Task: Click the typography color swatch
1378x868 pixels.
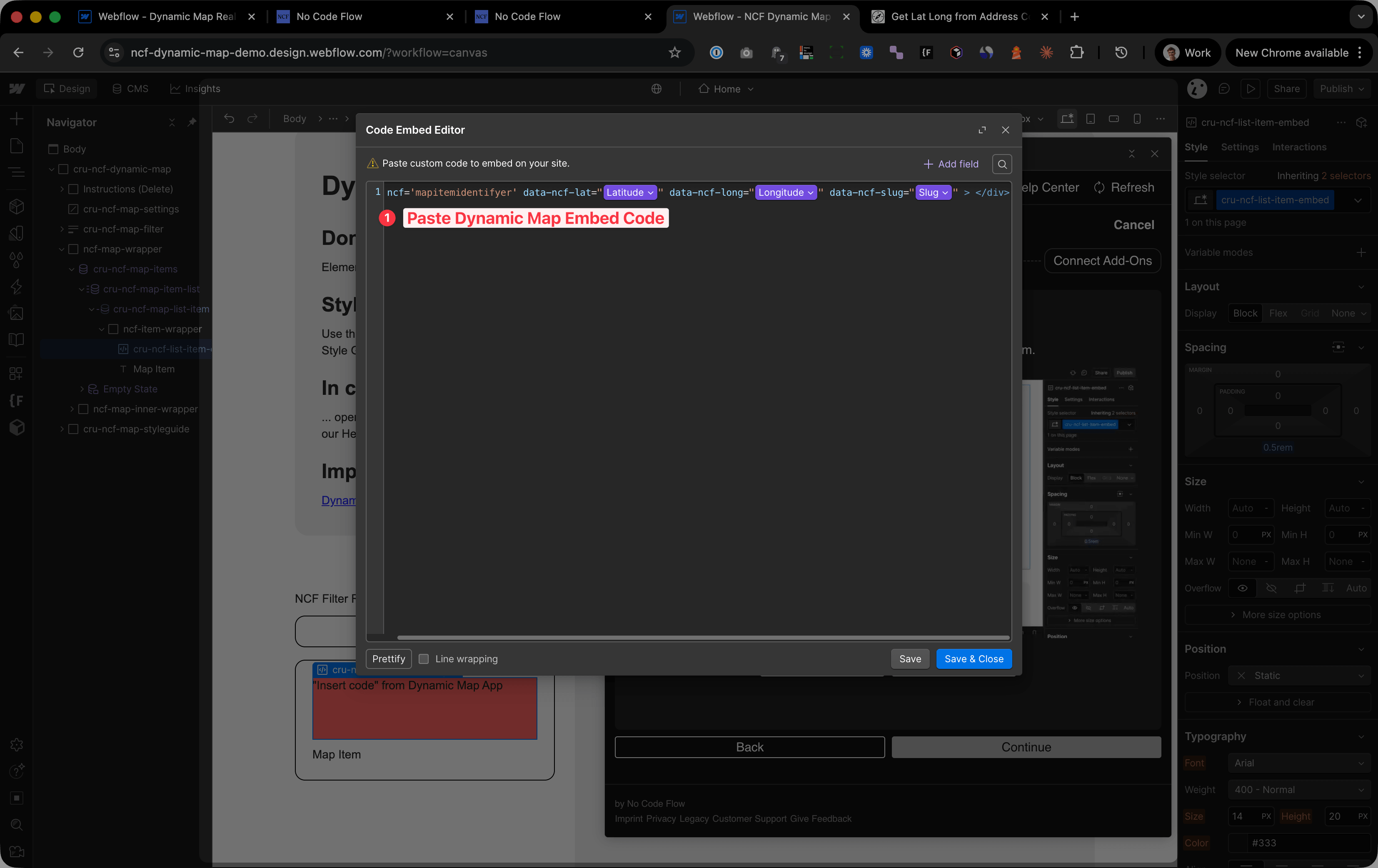Action: (x=1238, y=843)
